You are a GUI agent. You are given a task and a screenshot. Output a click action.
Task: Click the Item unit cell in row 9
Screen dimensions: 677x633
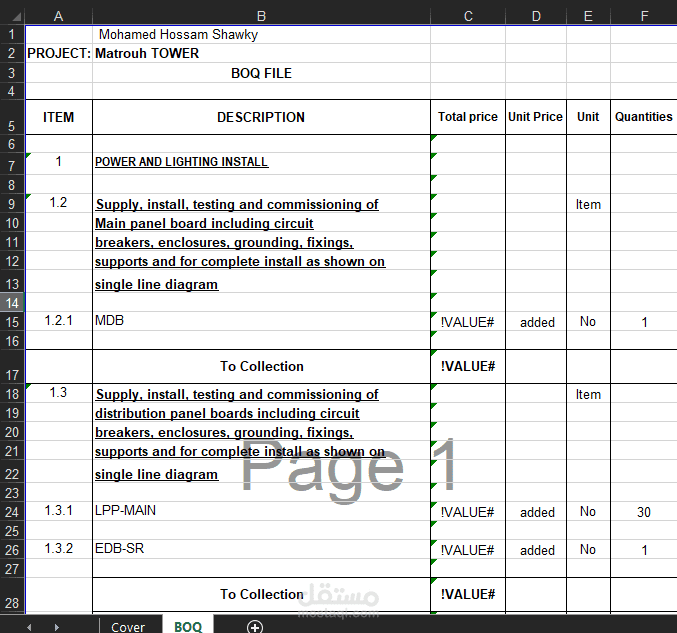(588, 204)
